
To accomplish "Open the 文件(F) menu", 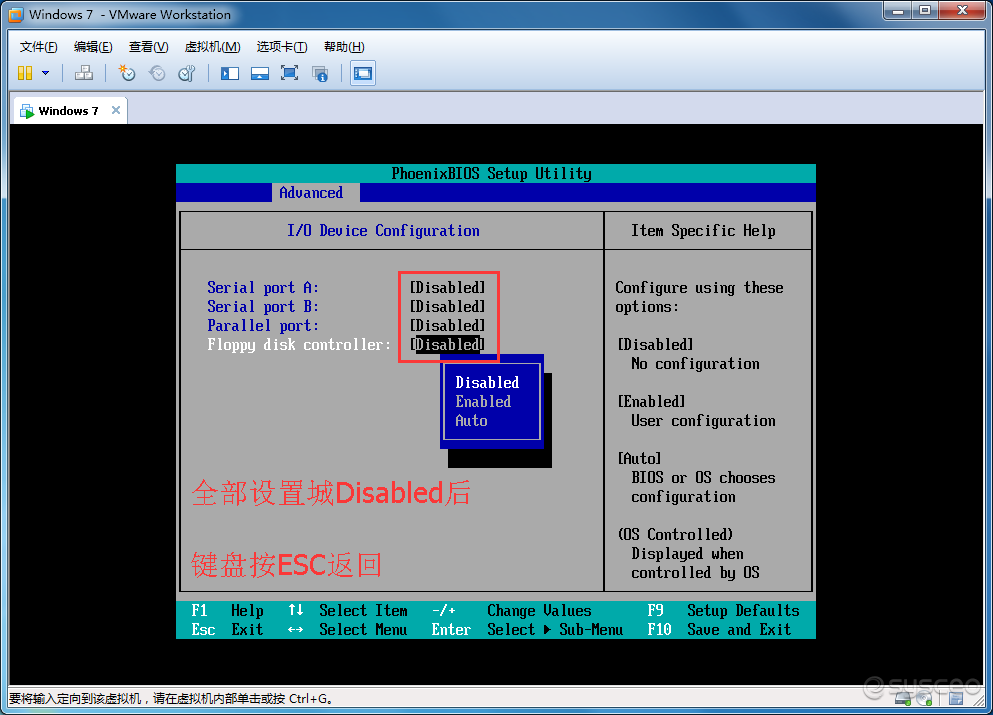I will click(x=38, y=47).
